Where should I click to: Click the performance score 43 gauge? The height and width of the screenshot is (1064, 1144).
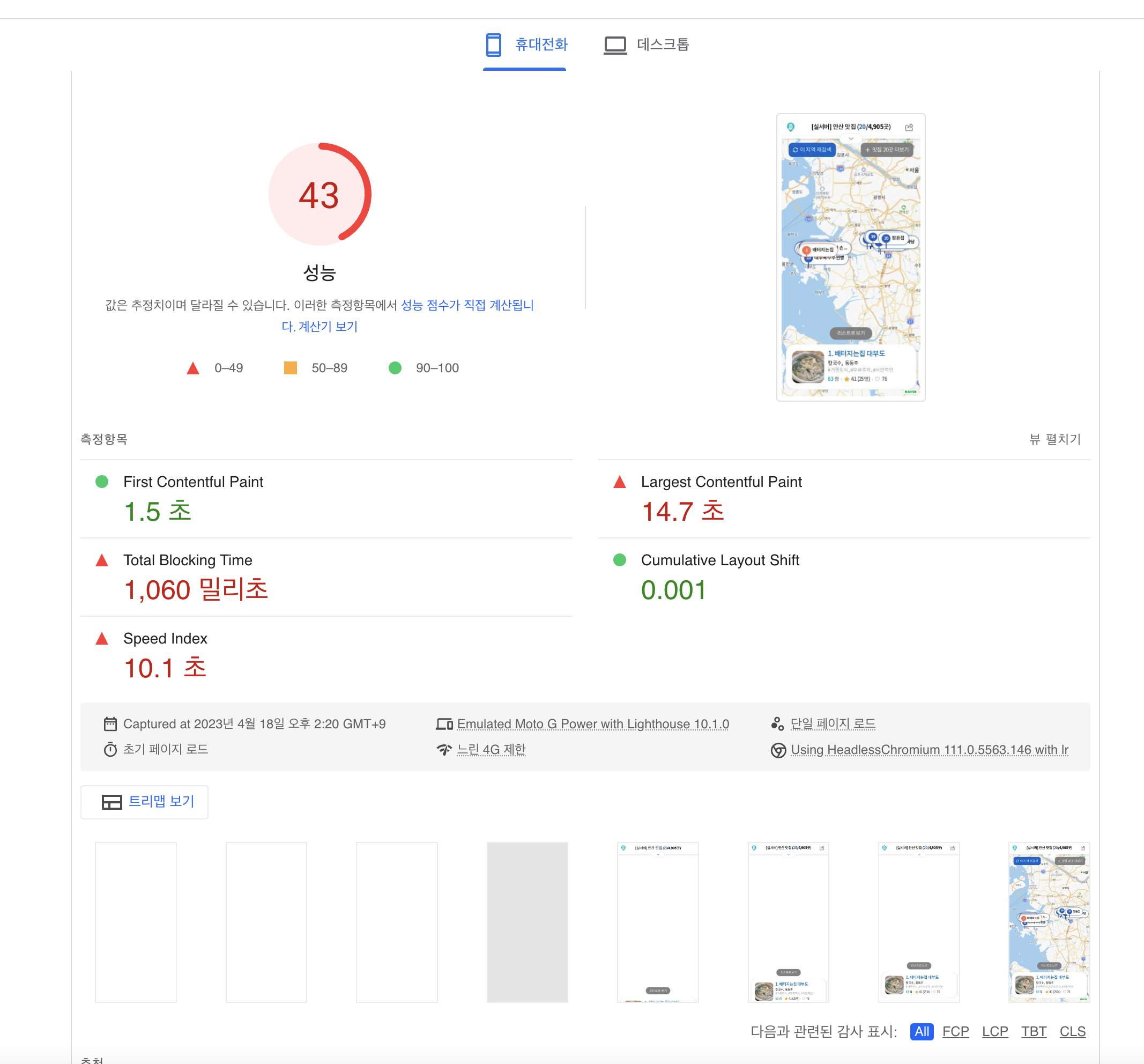tap(320, 195)
